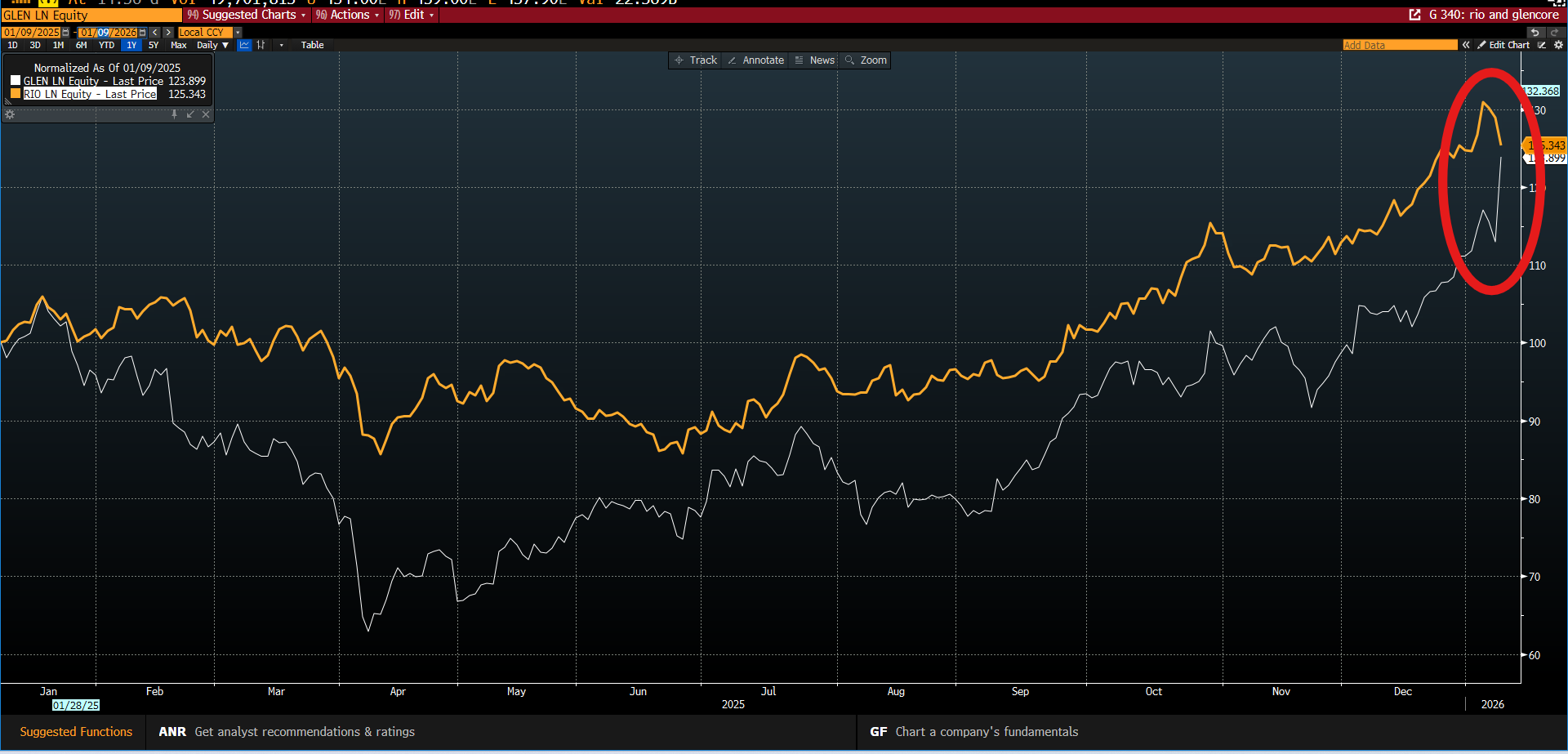Click the 123.899 GLEN last price value
This screenshot has height=754, width=1568.
click(187, 81)
